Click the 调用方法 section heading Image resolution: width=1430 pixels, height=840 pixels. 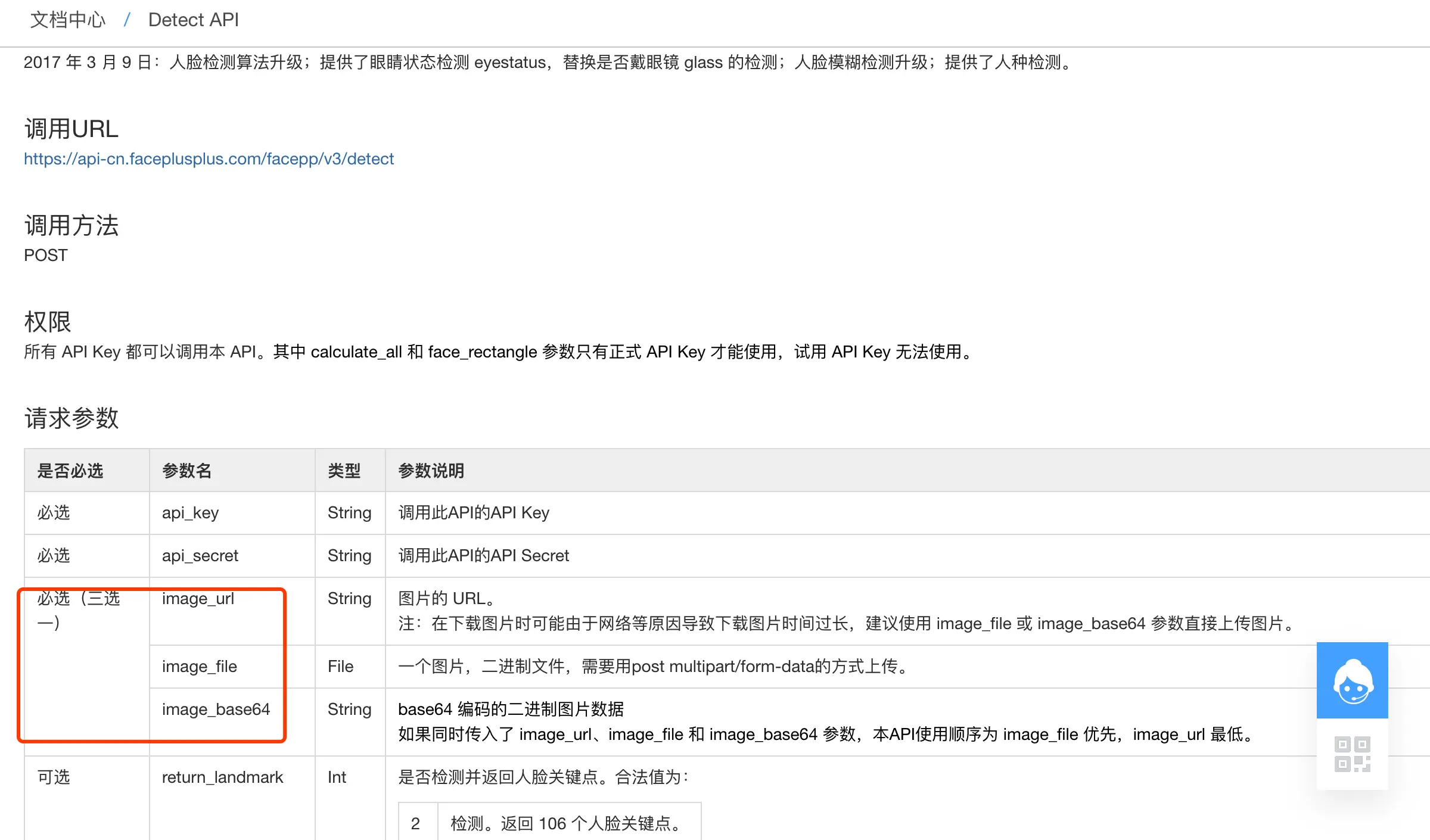tap(71, 225)
